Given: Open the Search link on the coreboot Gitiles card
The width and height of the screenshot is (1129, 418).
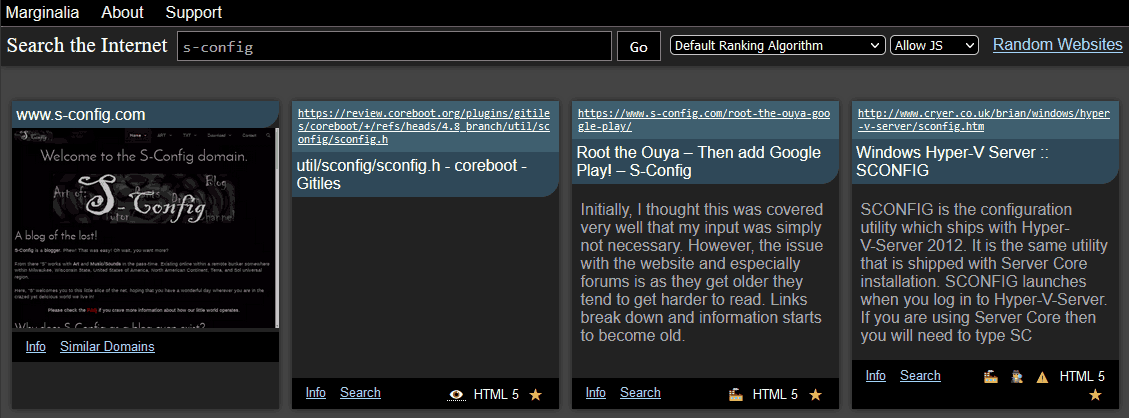Looking at the screenshot, I should [x=360, y=392].
